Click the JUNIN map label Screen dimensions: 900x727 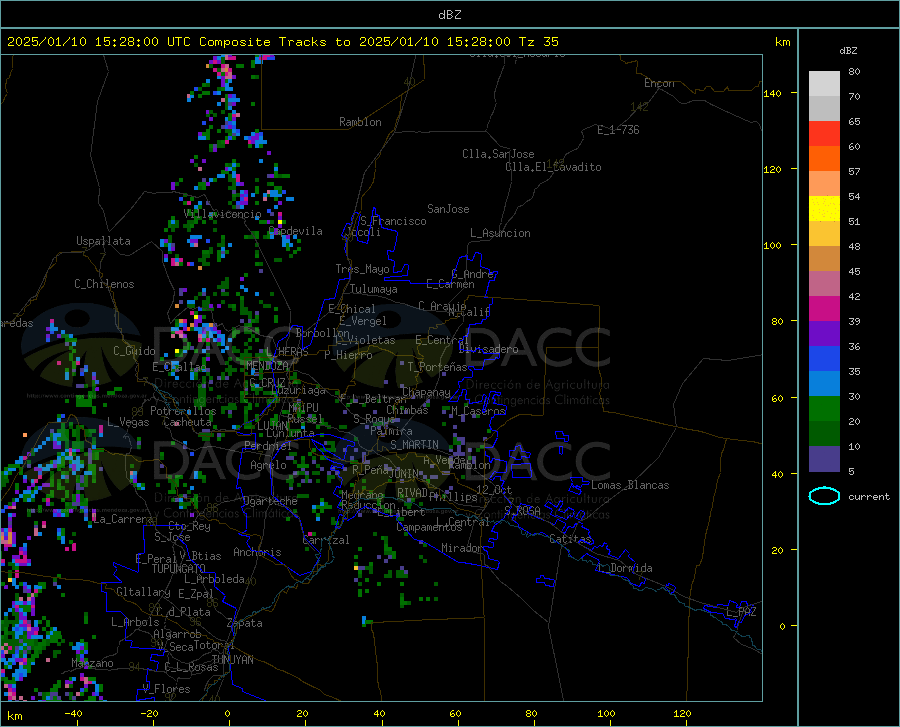pyautogui.click(x=404, y=474)
